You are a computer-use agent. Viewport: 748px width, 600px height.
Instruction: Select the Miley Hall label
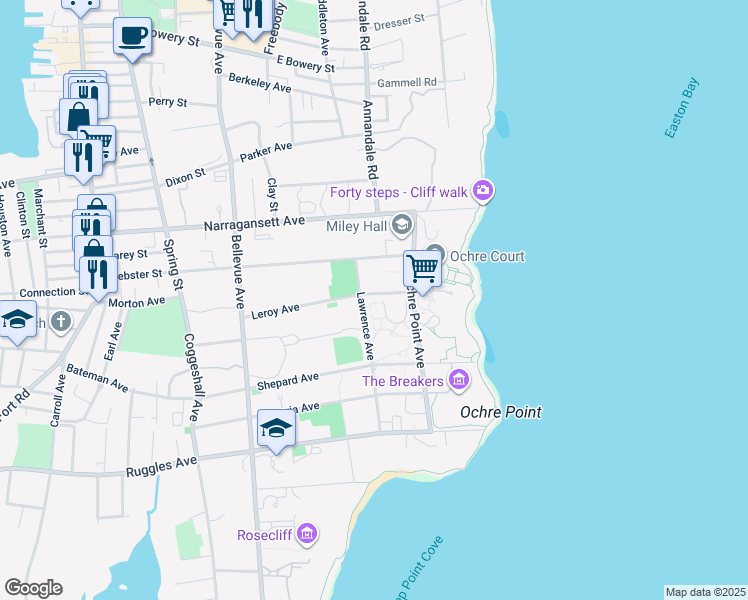click(x=356, y=226)
